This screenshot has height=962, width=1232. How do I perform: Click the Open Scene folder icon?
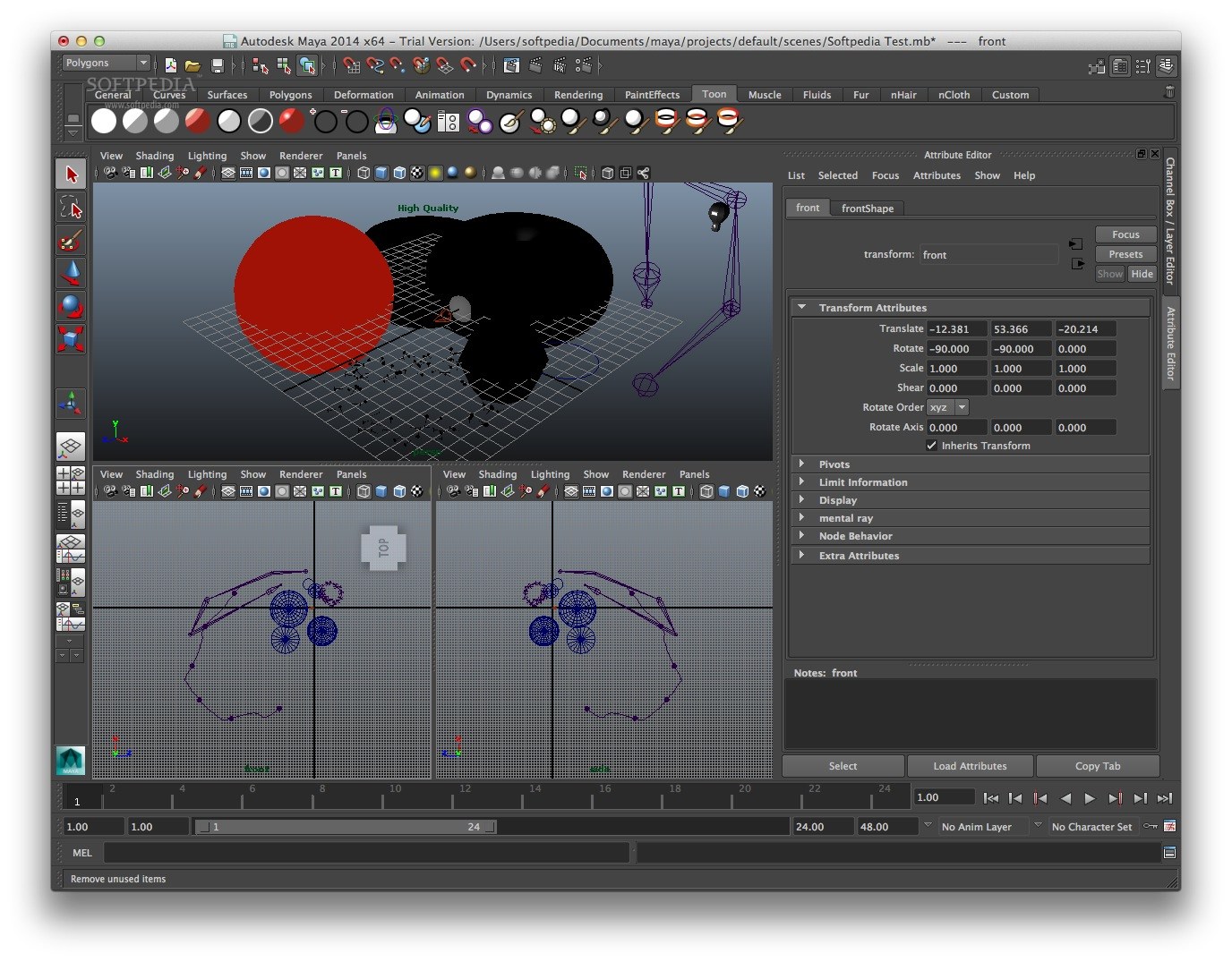click(x=192, y=65)
